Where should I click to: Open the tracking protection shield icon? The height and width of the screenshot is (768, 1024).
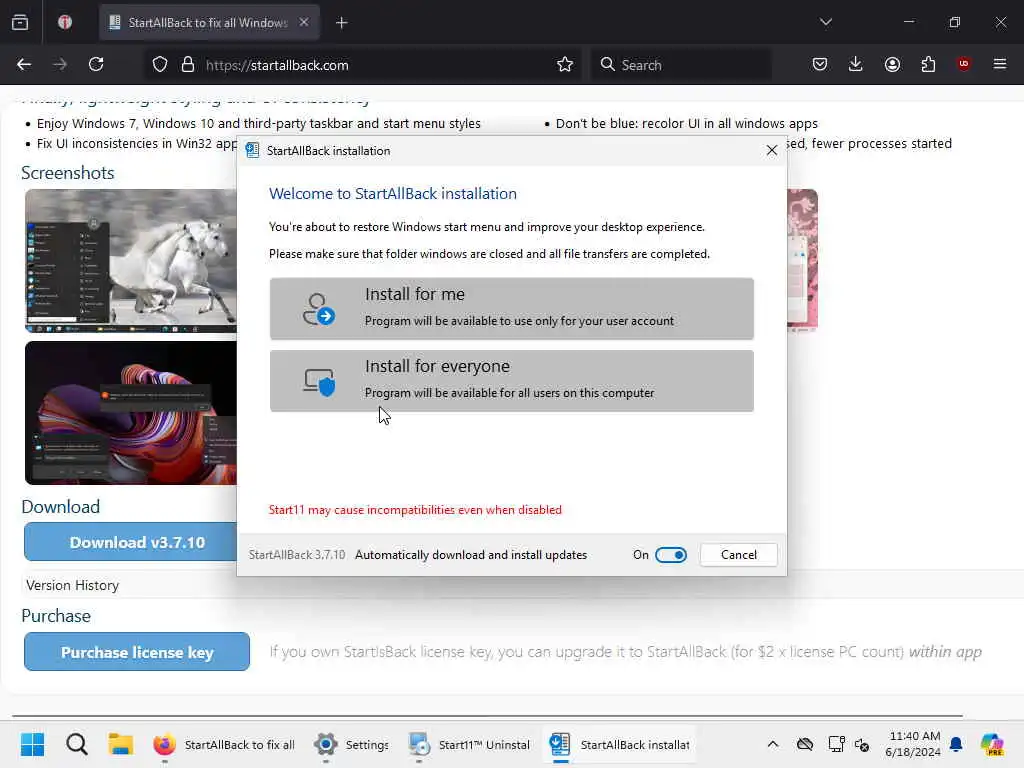(160, 65)
